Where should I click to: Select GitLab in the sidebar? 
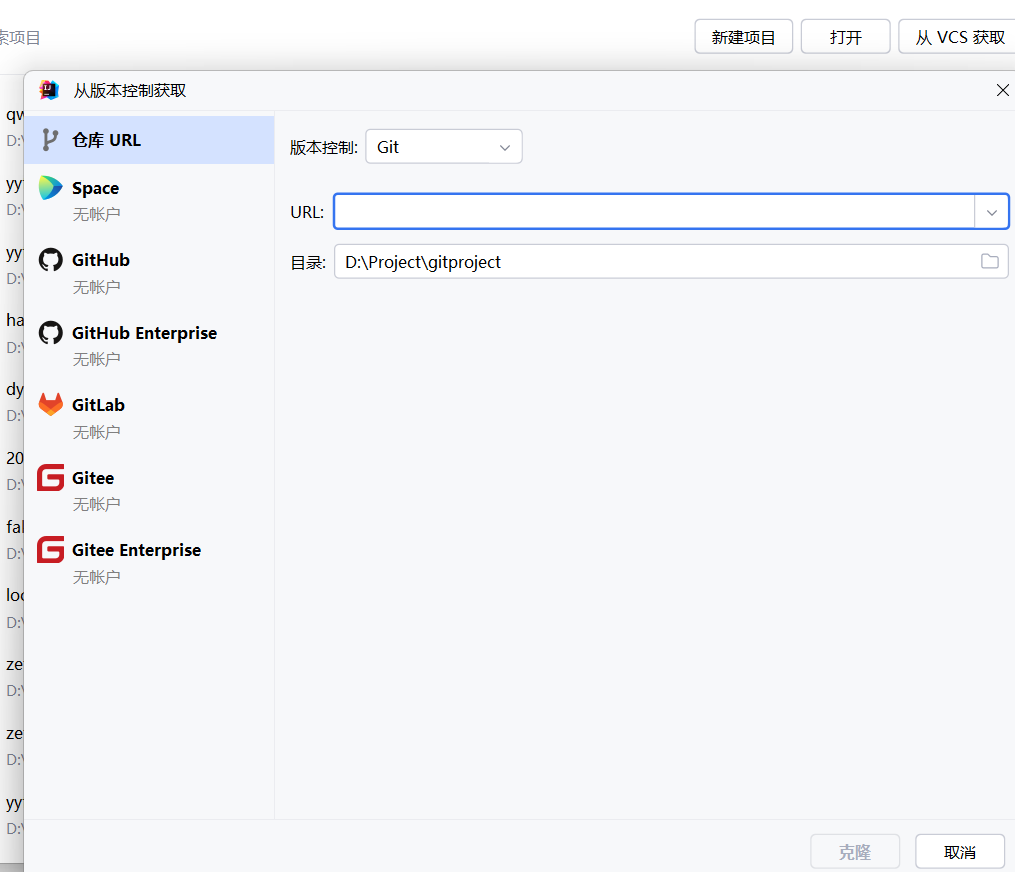click(x=149, y=418)
